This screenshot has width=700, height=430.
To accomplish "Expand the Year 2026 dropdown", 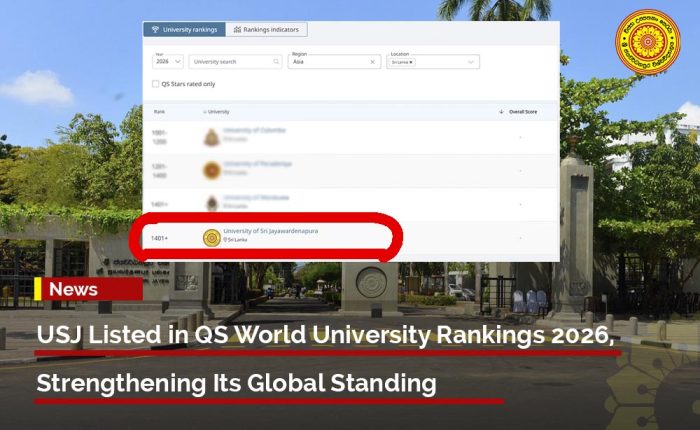I will coord(168,61).
